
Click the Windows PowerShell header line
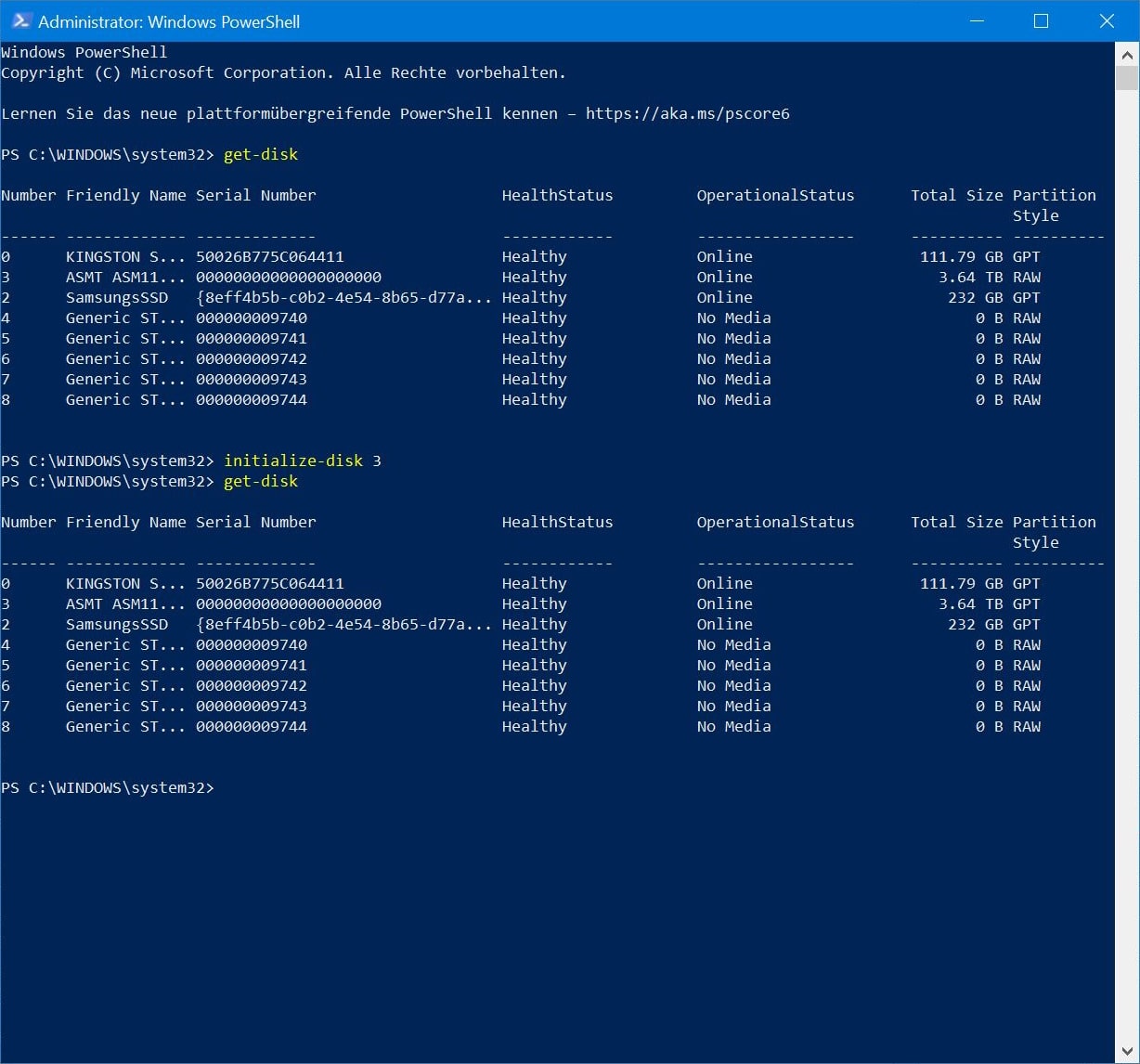click(84, 52)
